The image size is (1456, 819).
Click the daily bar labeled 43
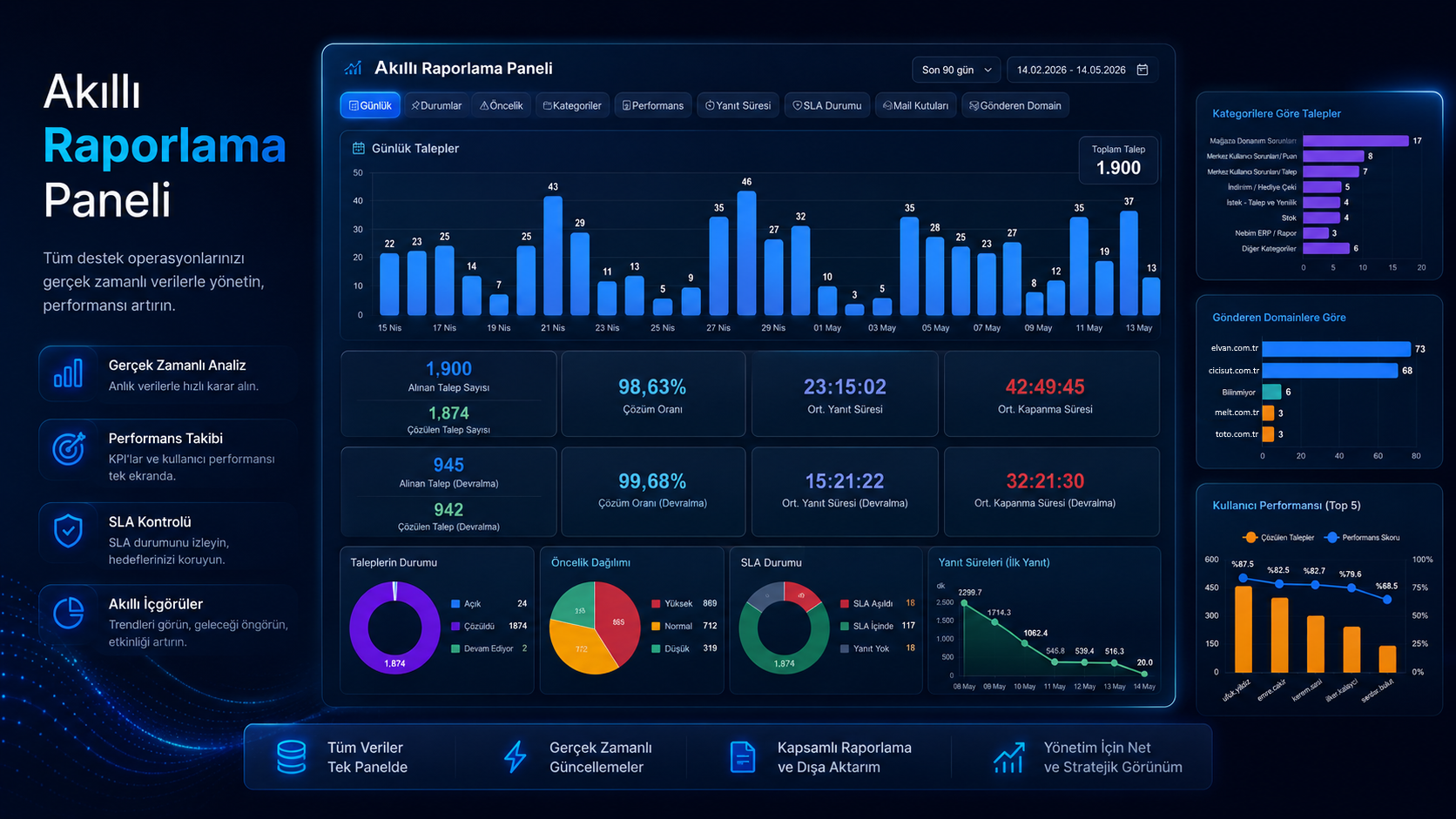coord(553,256)
